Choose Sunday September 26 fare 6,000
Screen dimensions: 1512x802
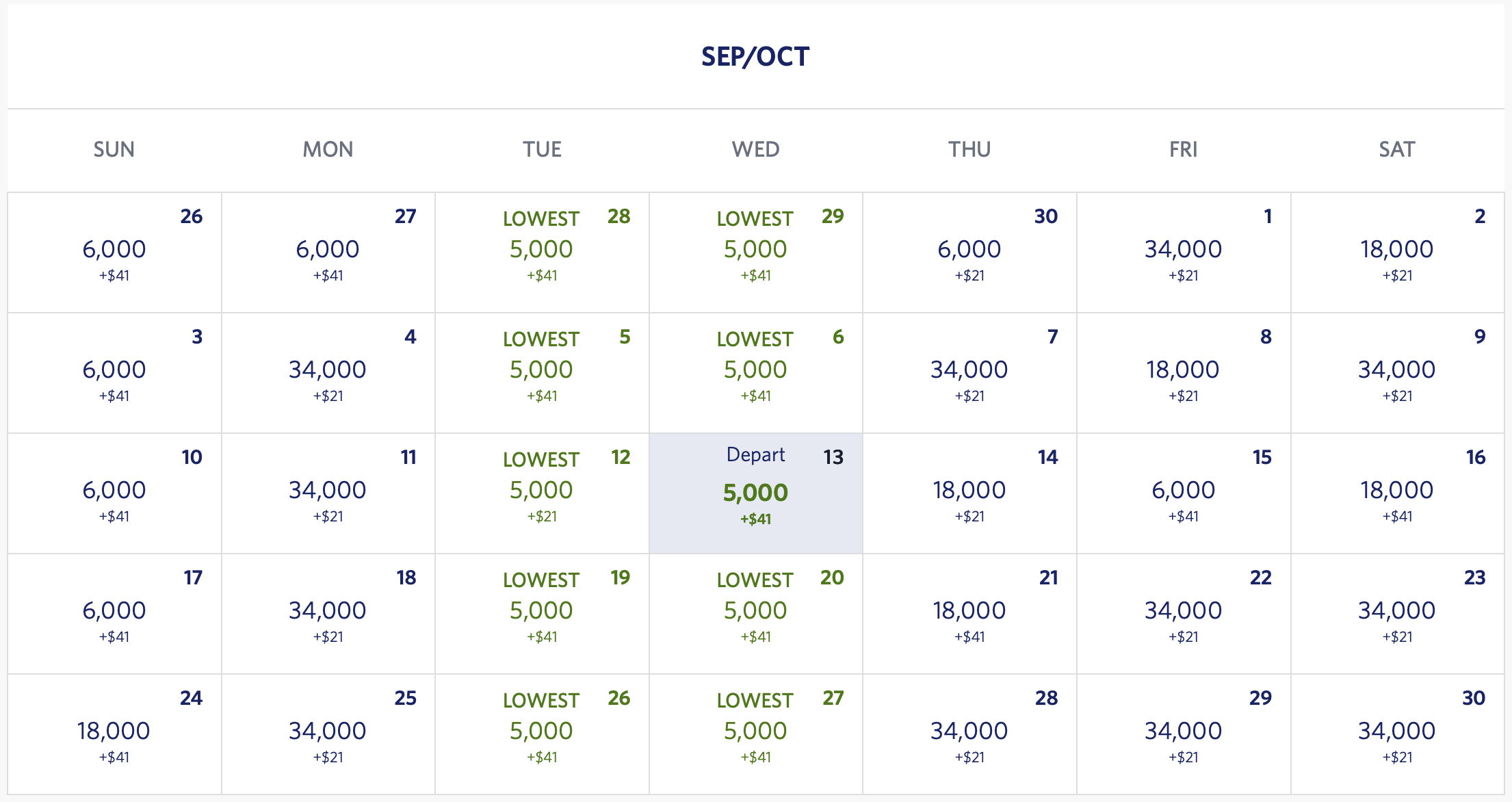point(114,252)
